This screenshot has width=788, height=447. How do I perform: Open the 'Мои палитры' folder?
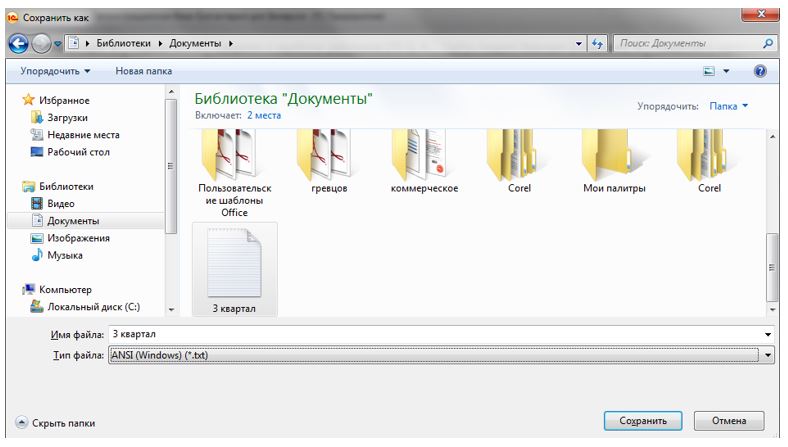tap(614, 160)
